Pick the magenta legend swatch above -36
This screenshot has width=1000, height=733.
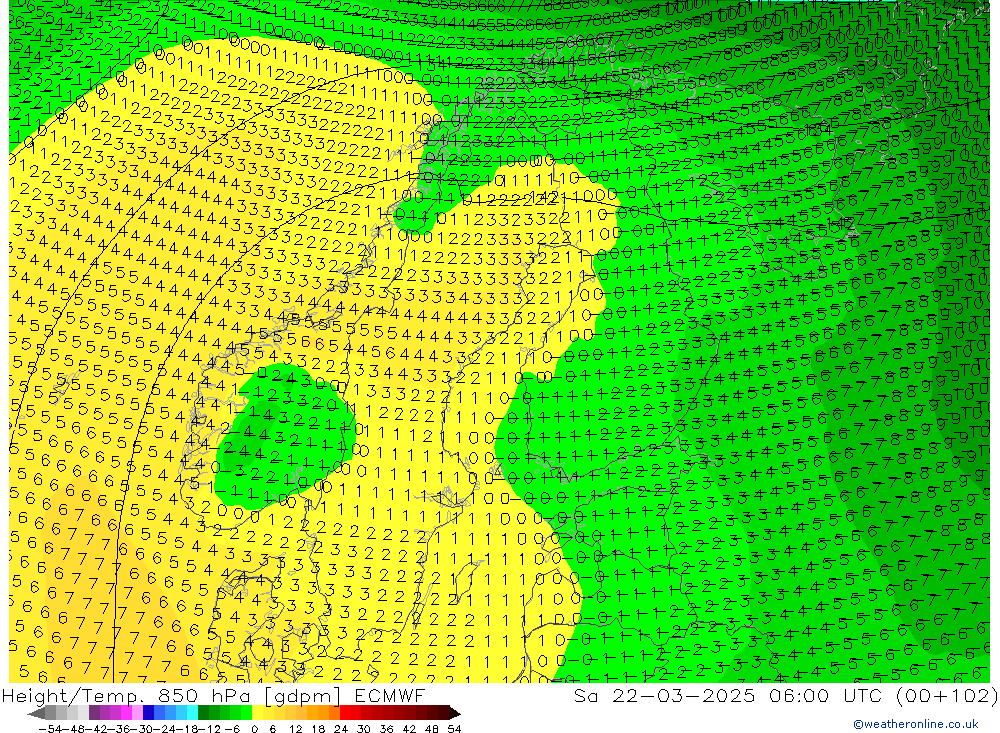tap(126, 713)
